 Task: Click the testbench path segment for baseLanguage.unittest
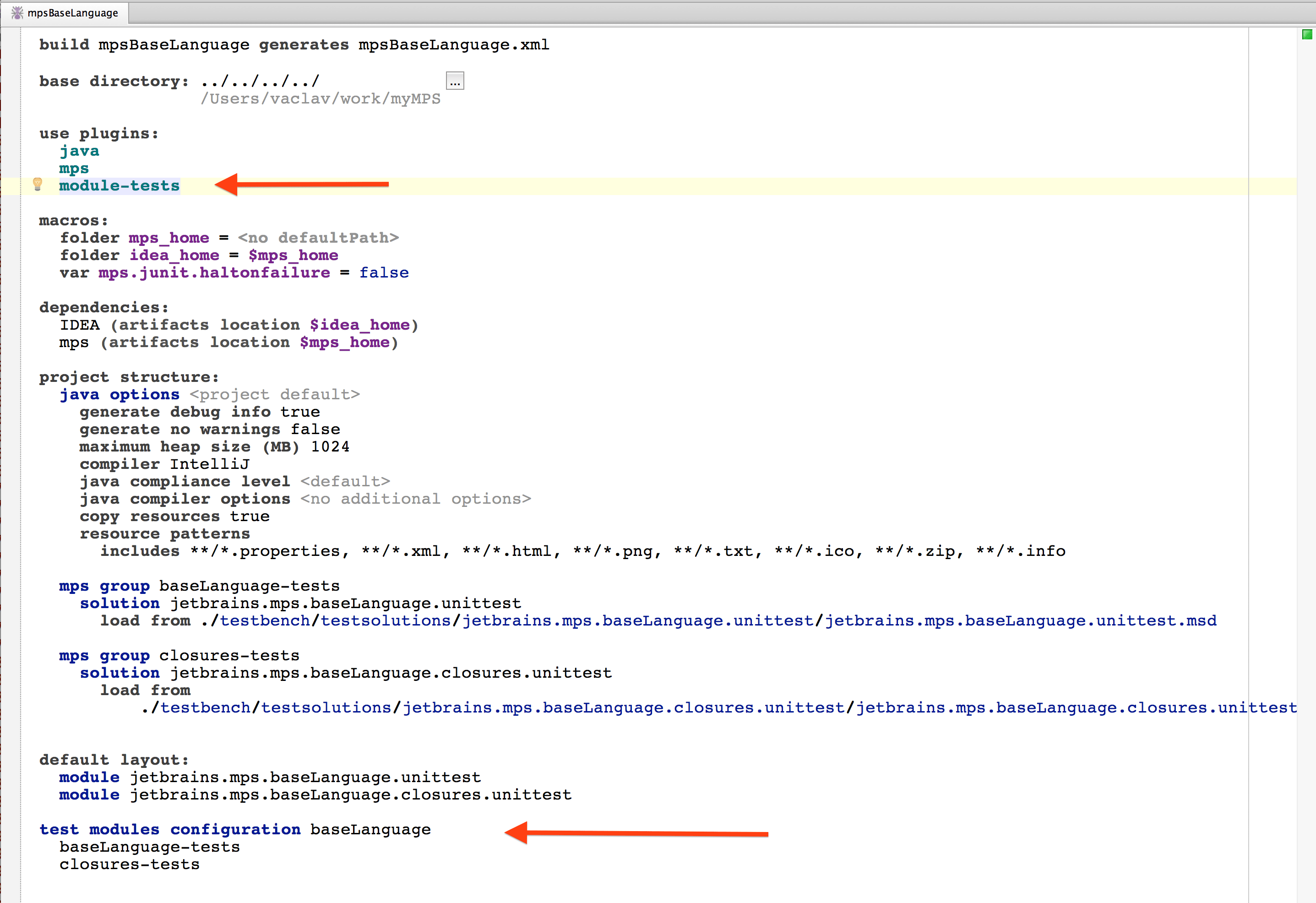point(265,621)
